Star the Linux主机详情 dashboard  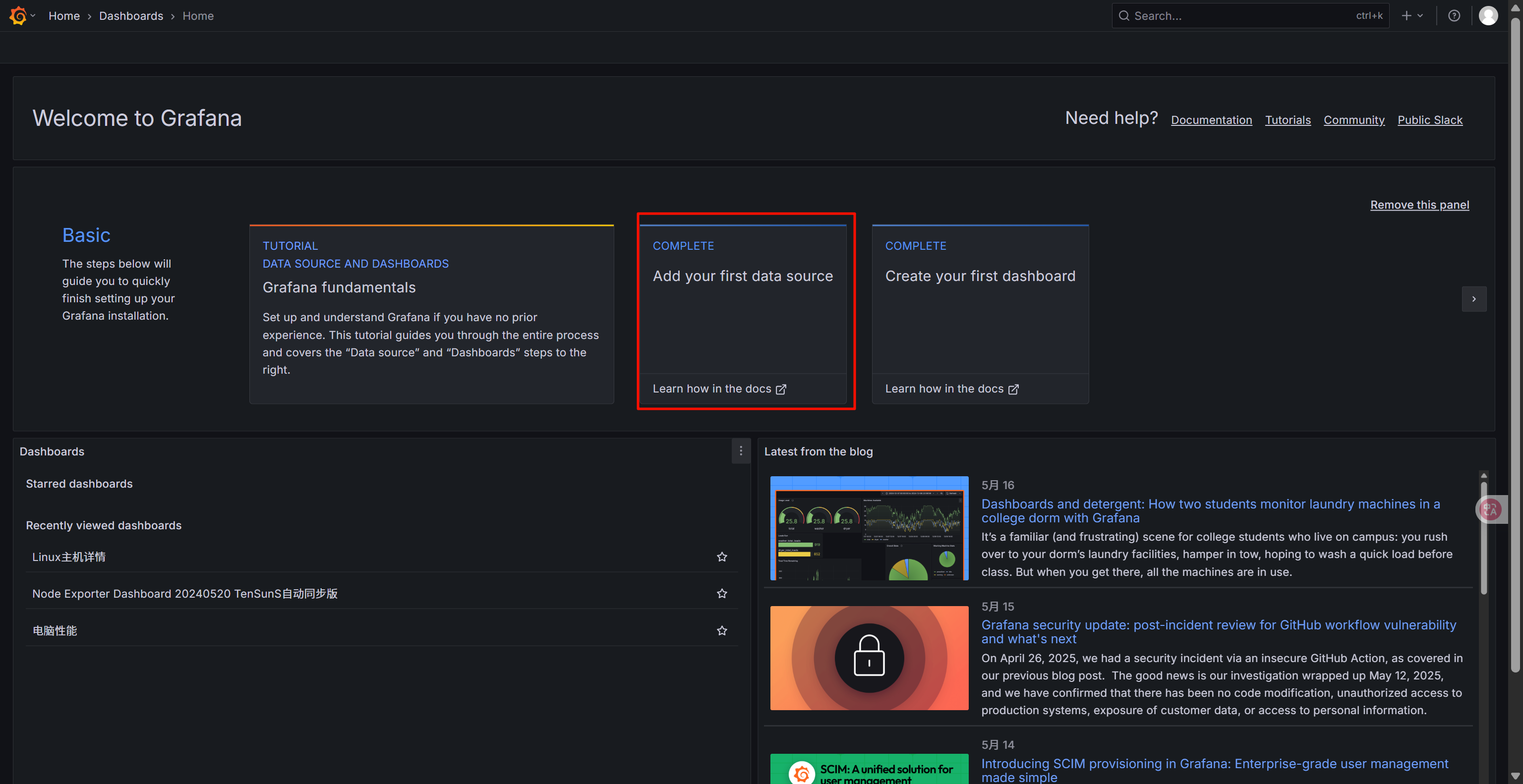[x=721, y=557]
